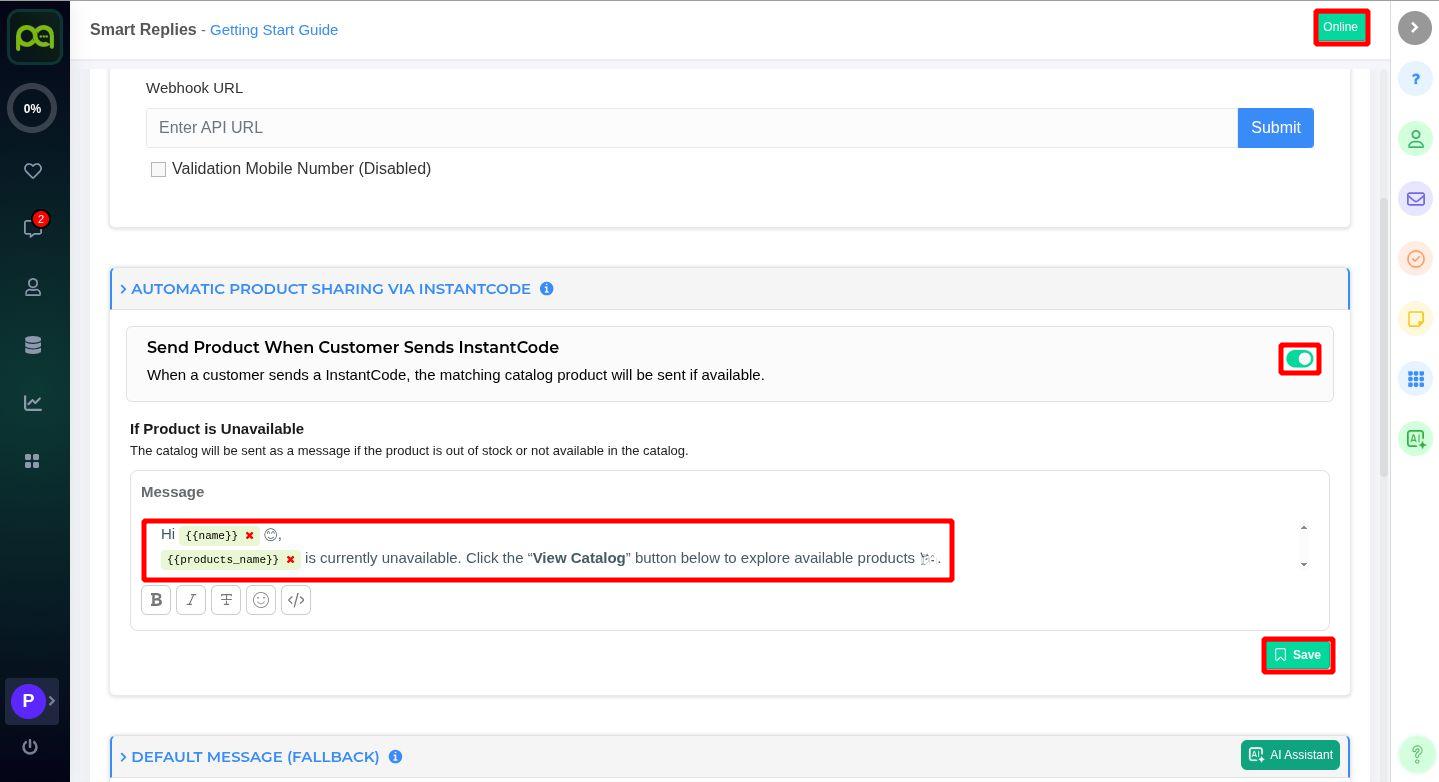The height and width of the screenshot is (782, 1439).
Task: Apply italic formatting in message editor
Action: pos(191,600)
